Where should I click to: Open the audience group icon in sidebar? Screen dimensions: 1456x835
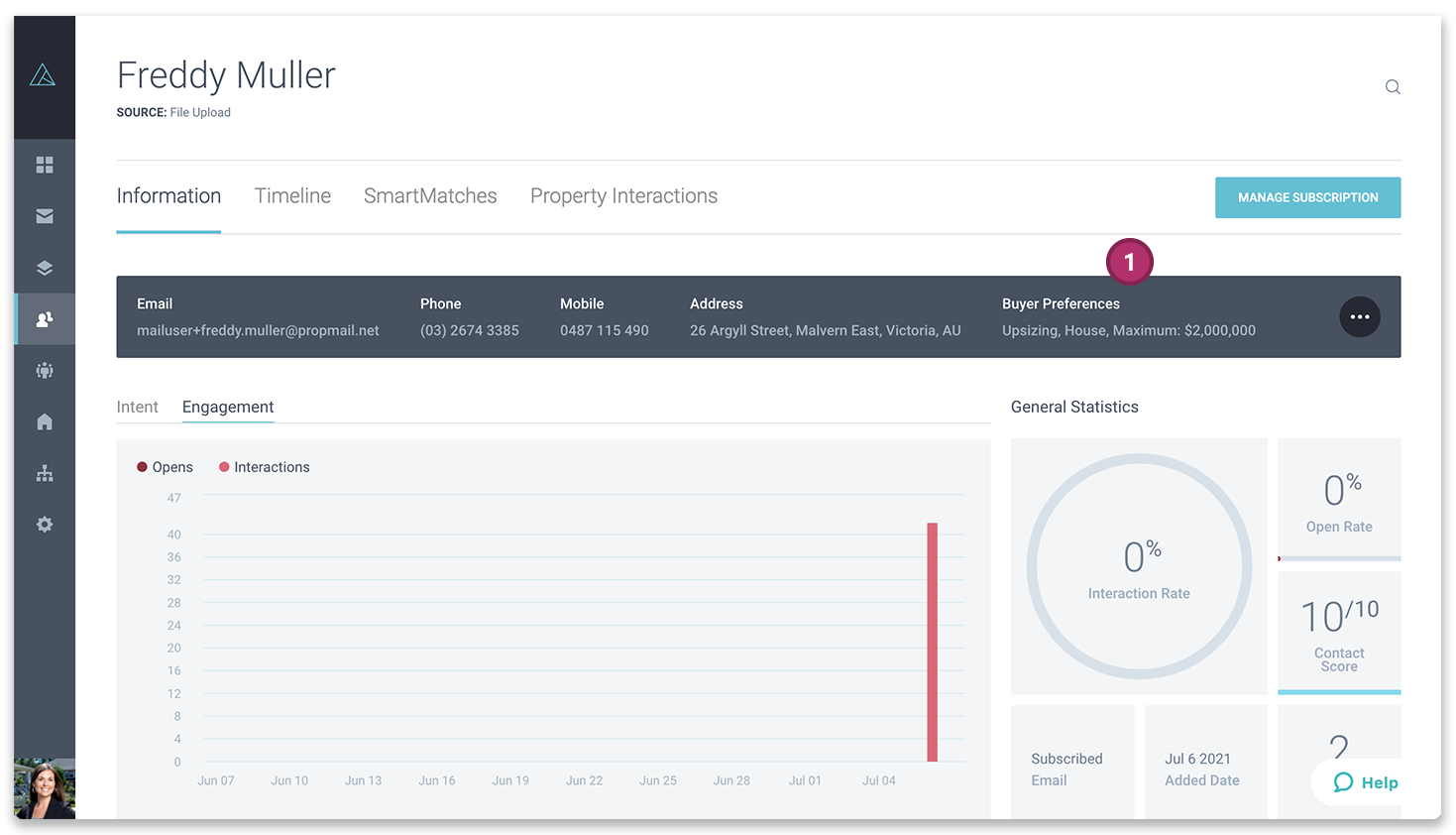click(45, 371)
